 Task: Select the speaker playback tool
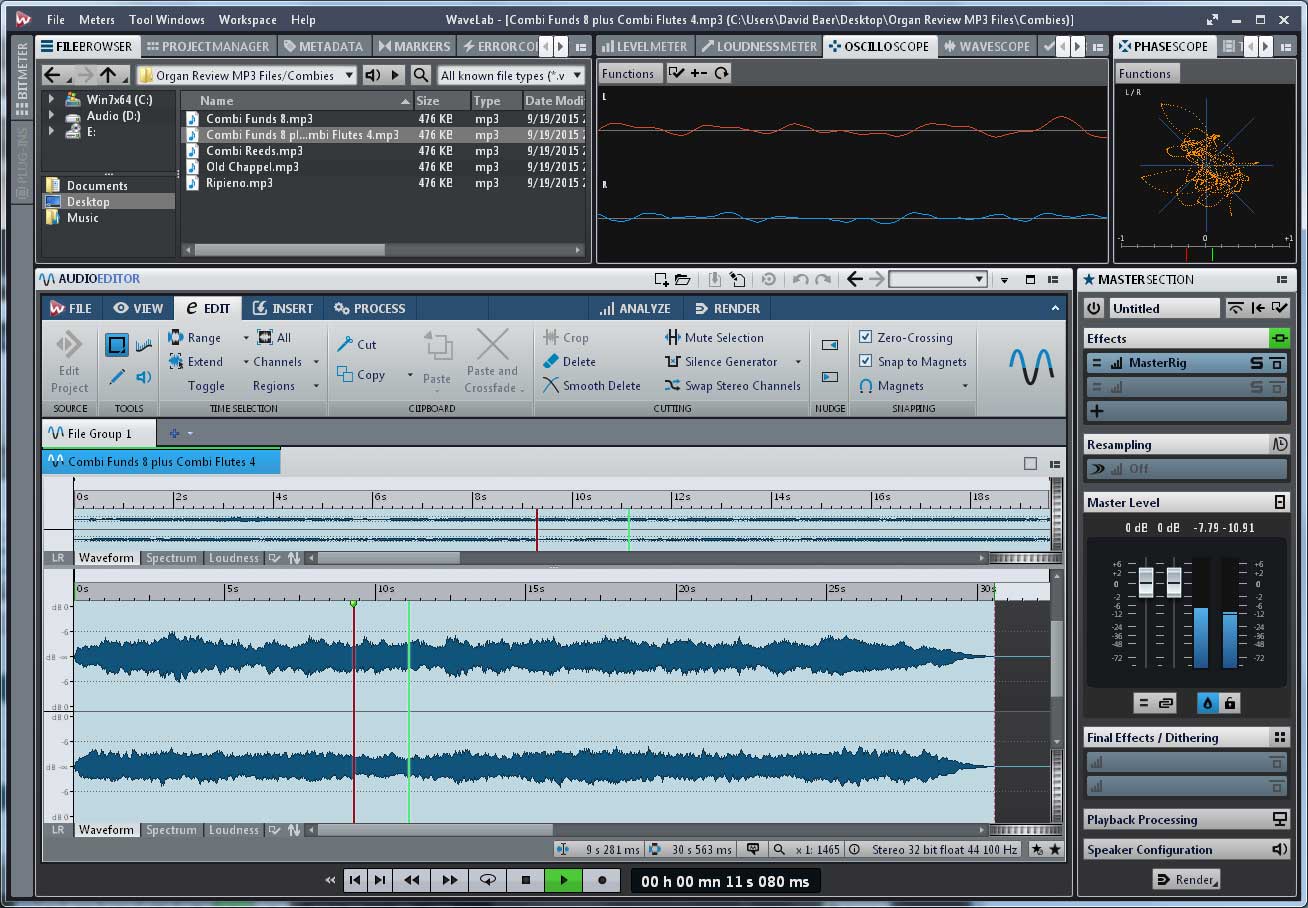pyautogui.click(x=143, y=377)
